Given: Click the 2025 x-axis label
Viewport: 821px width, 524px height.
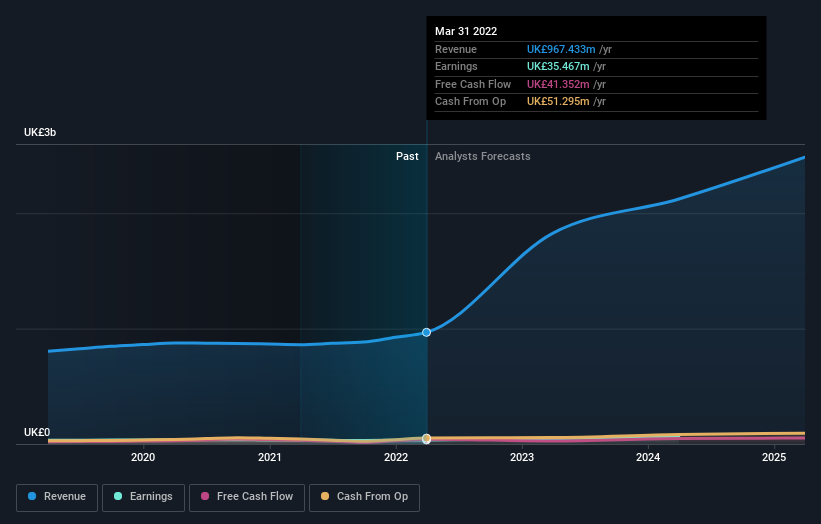Looking at the screenshot, I should click(x=774, y=458).
